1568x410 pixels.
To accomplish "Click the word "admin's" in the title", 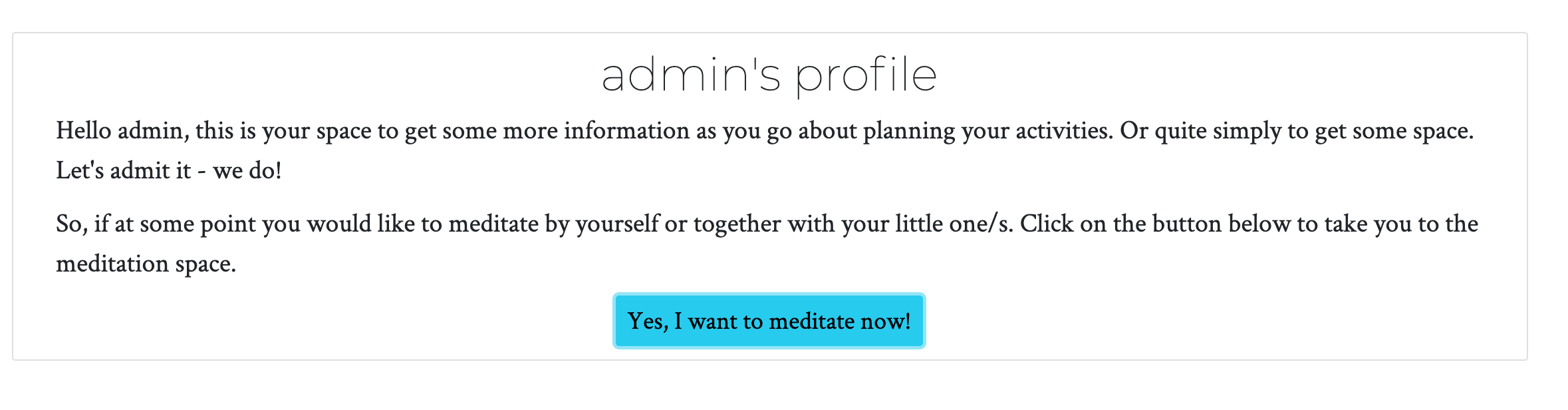I will (691, 75).
